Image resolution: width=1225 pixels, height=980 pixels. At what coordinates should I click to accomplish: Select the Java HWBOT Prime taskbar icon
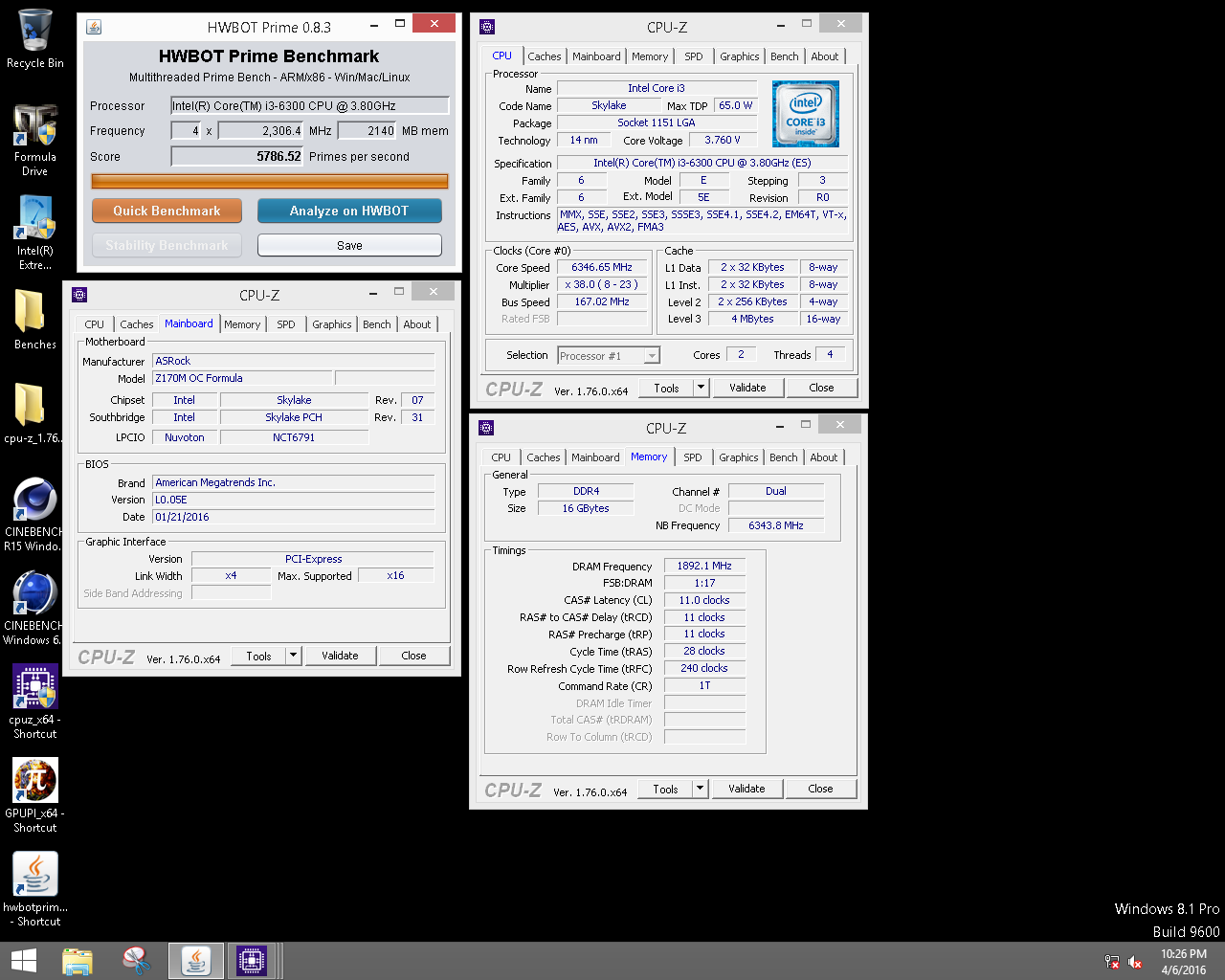[196, 961]
